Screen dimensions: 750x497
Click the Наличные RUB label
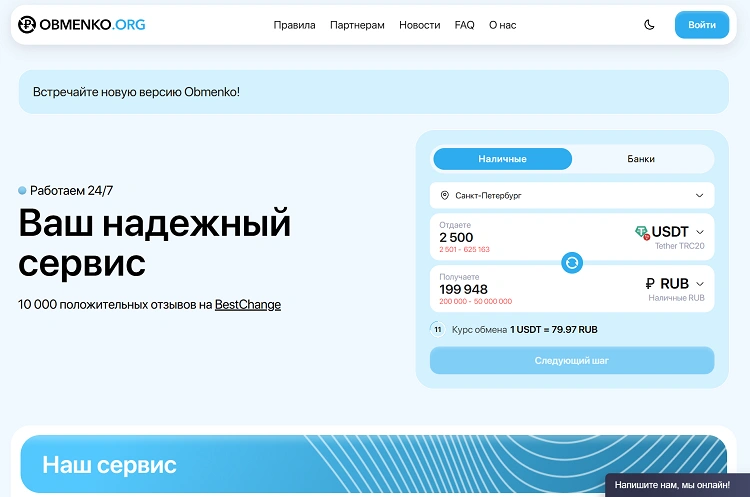point(676,298)
